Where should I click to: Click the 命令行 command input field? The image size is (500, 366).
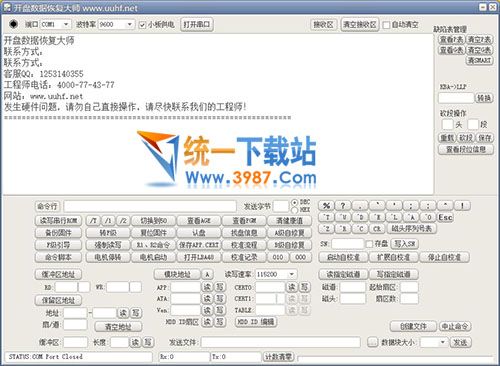pyautogui.click(x=150, y=206)
